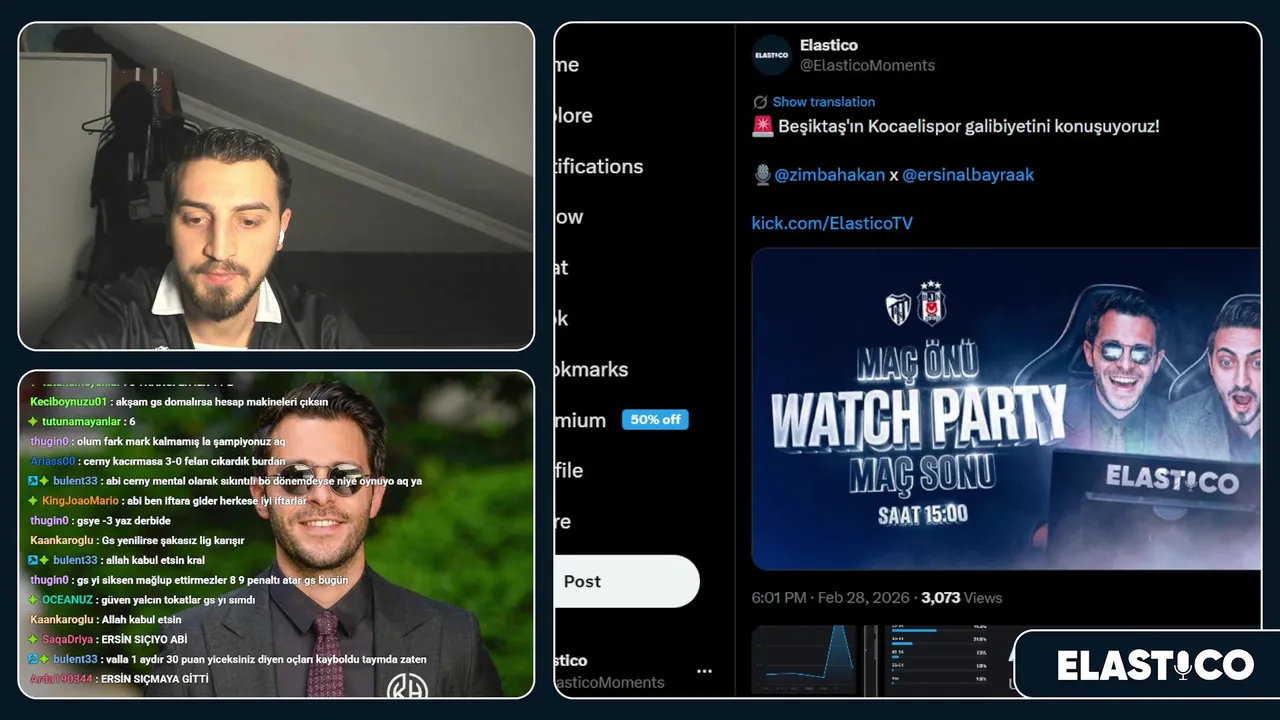Open Bookmarks in the X sidebar
This screenshot has height=720, width=1280.
(x=592, y=369)
